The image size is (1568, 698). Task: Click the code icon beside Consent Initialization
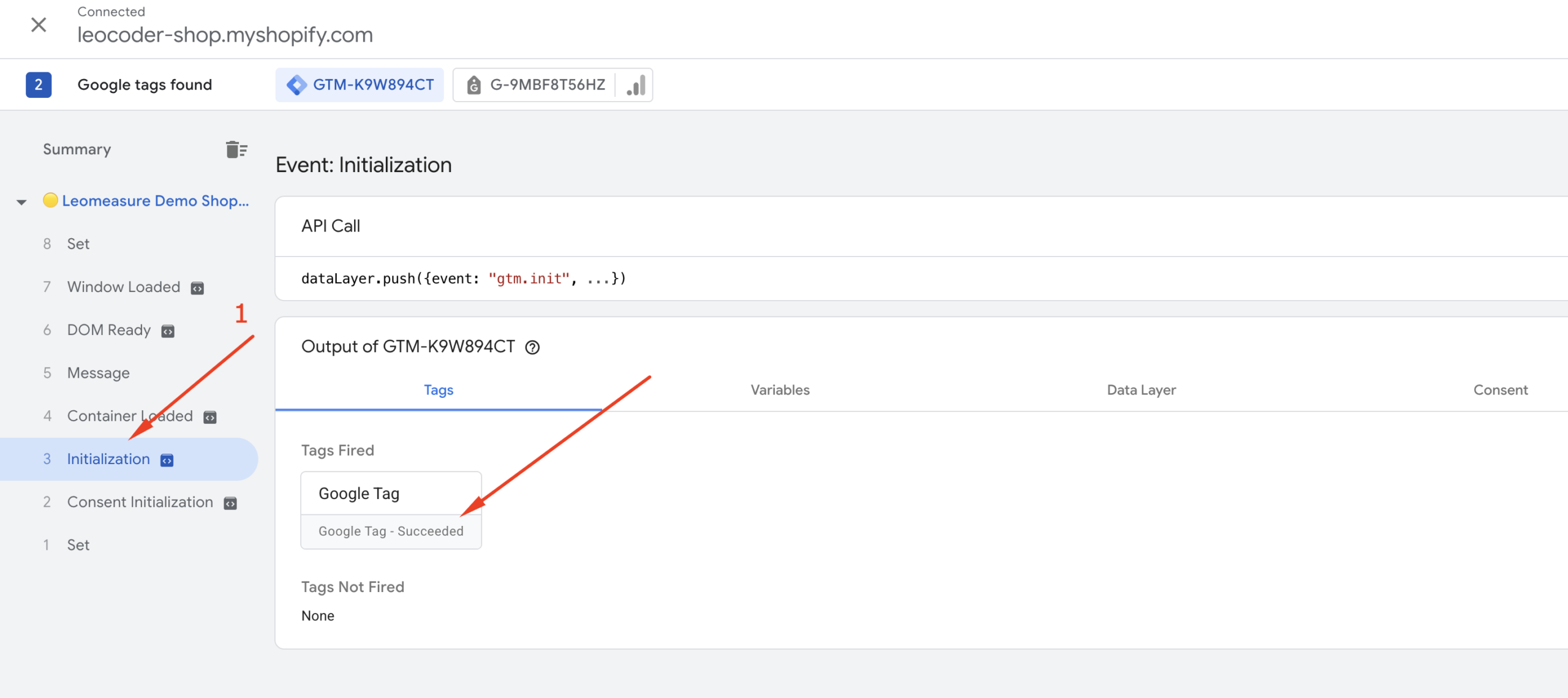click(230, 503)
